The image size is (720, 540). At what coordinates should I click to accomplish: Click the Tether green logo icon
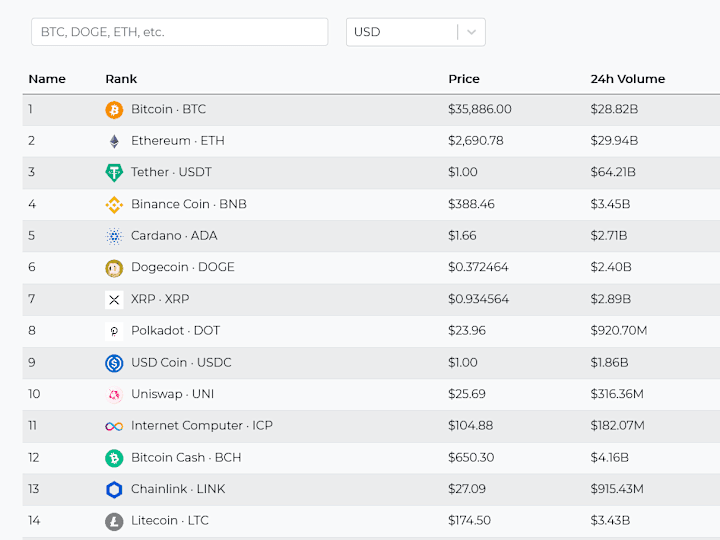click(x=114, y=173)
